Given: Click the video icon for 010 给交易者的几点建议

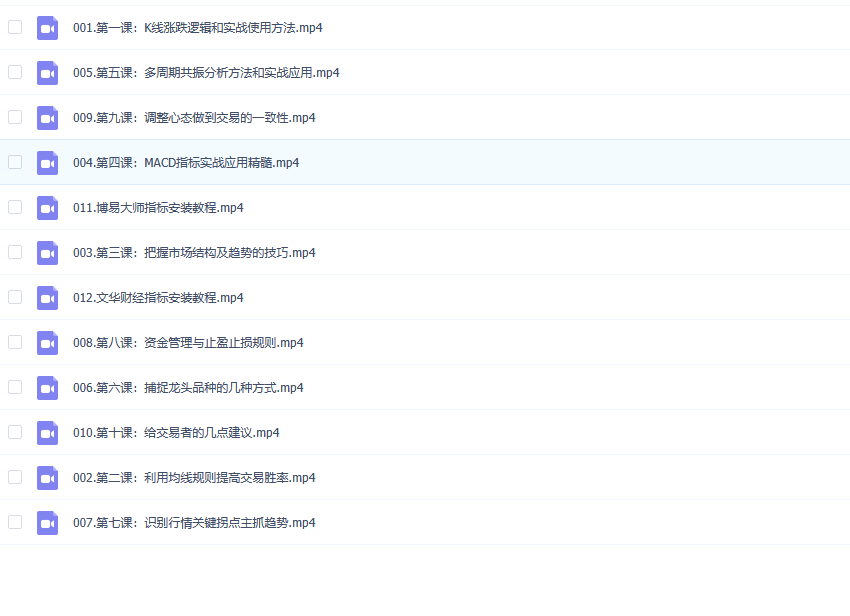Looking at the screenshot, I should point(47,432).
